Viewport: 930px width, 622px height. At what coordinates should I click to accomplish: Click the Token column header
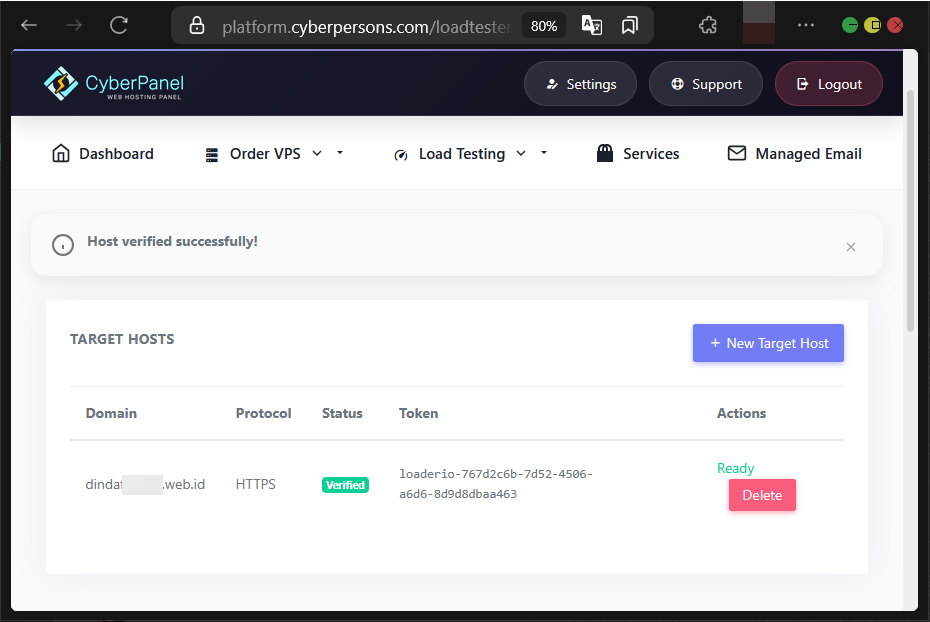pos(418,413)
